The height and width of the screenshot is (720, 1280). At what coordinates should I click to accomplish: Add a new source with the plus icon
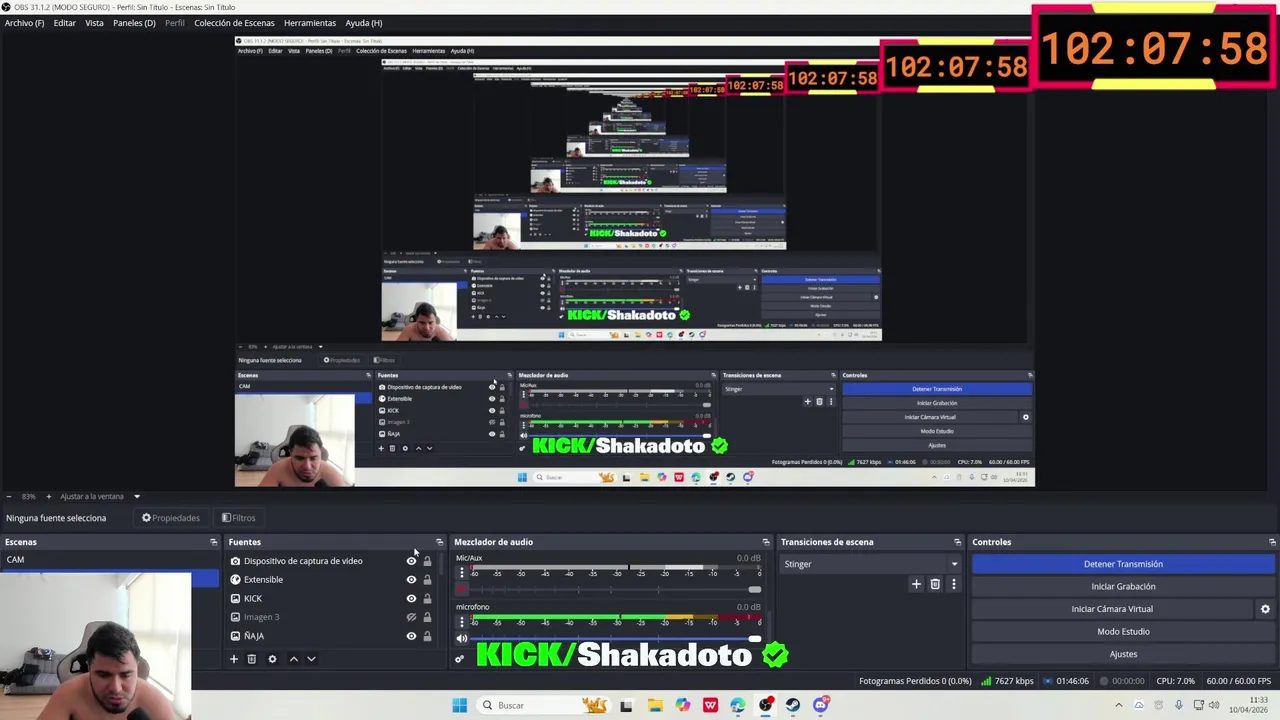[234, 659]
